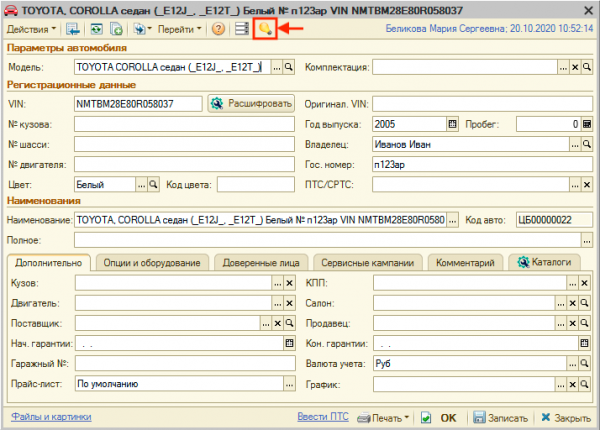Clear the График field with X icon
The width and height of the screenshot is (600, 430).
click(572, 384)
